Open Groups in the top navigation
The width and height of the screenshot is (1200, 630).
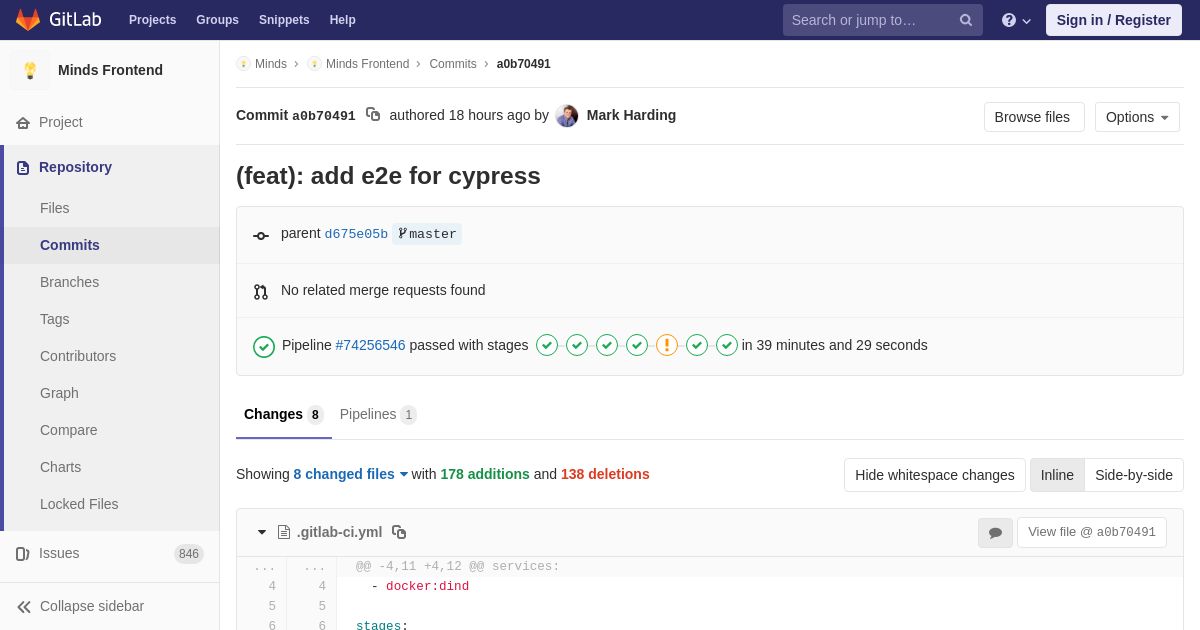click(217, 20)
